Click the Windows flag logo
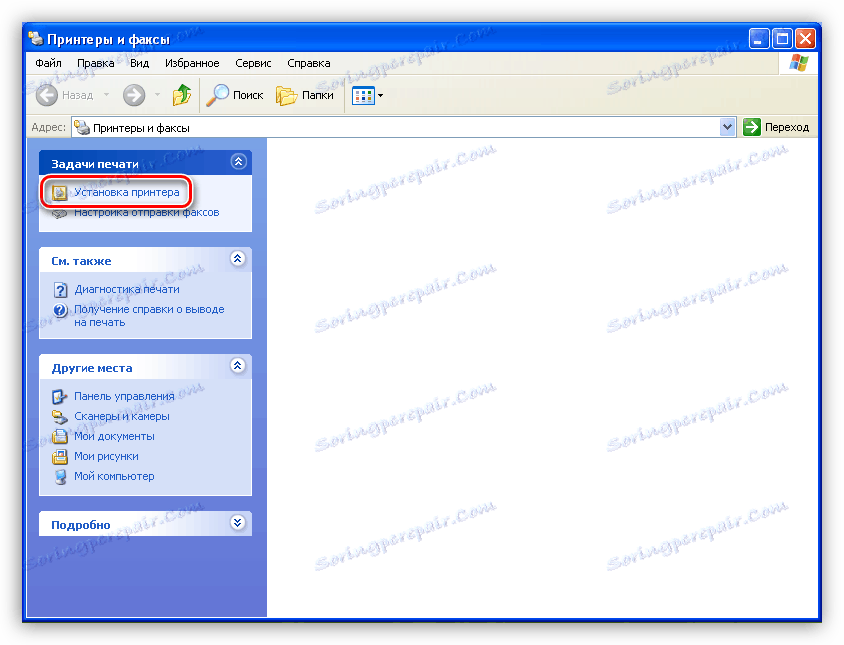The height and width of the screenshot is (645, 844). [x=798, y=63]
